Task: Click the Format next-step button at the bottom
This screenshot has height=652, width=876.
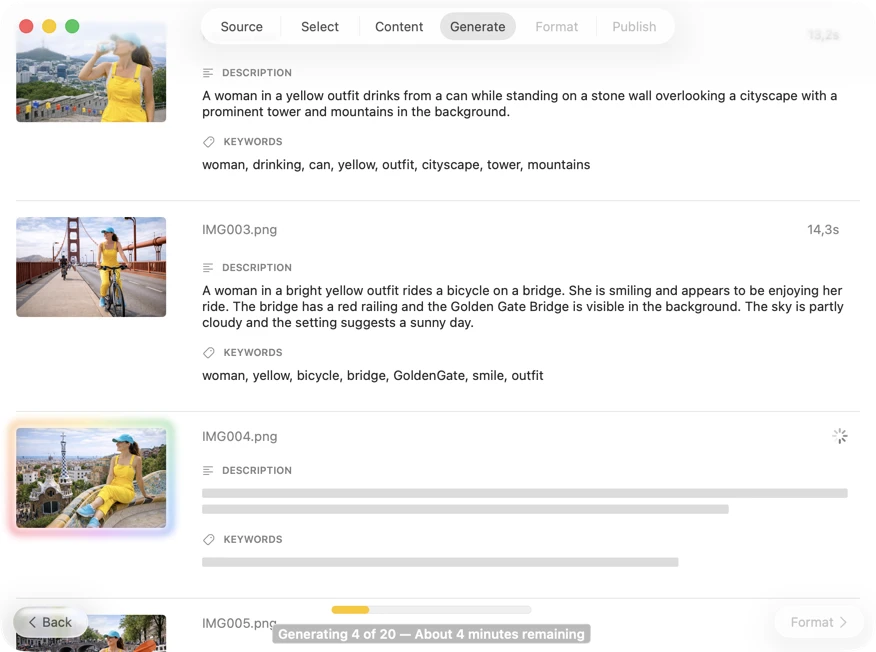Action: [818, 622]
